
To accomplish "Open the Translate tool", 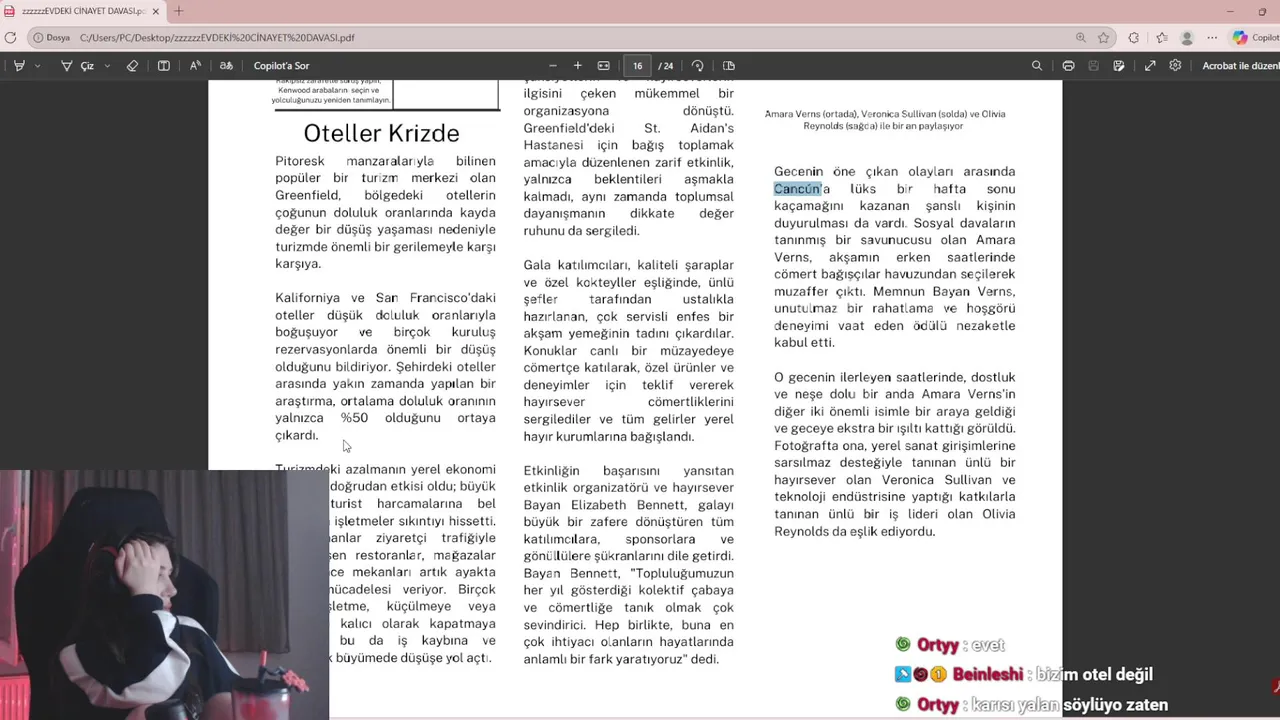I will click(x=226, y=66).
